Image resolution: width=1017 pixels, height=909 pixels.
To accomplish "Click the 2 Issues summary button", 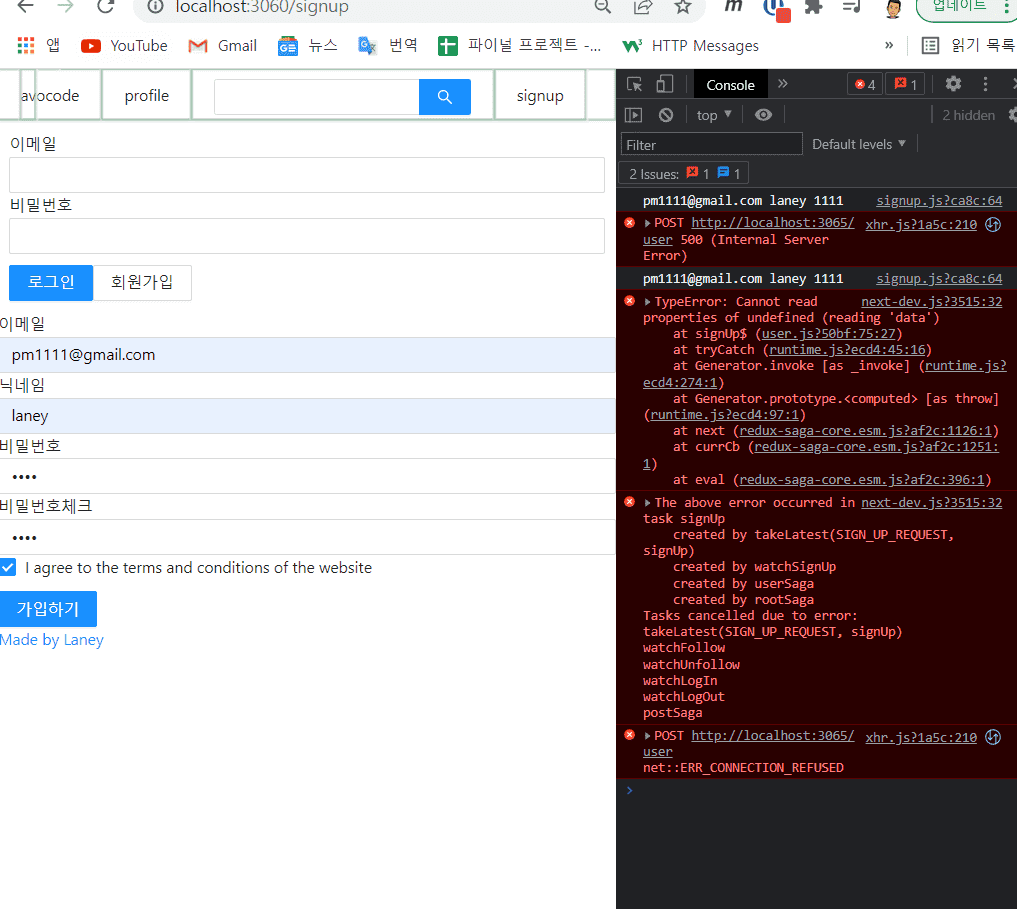I will (684, 173).
